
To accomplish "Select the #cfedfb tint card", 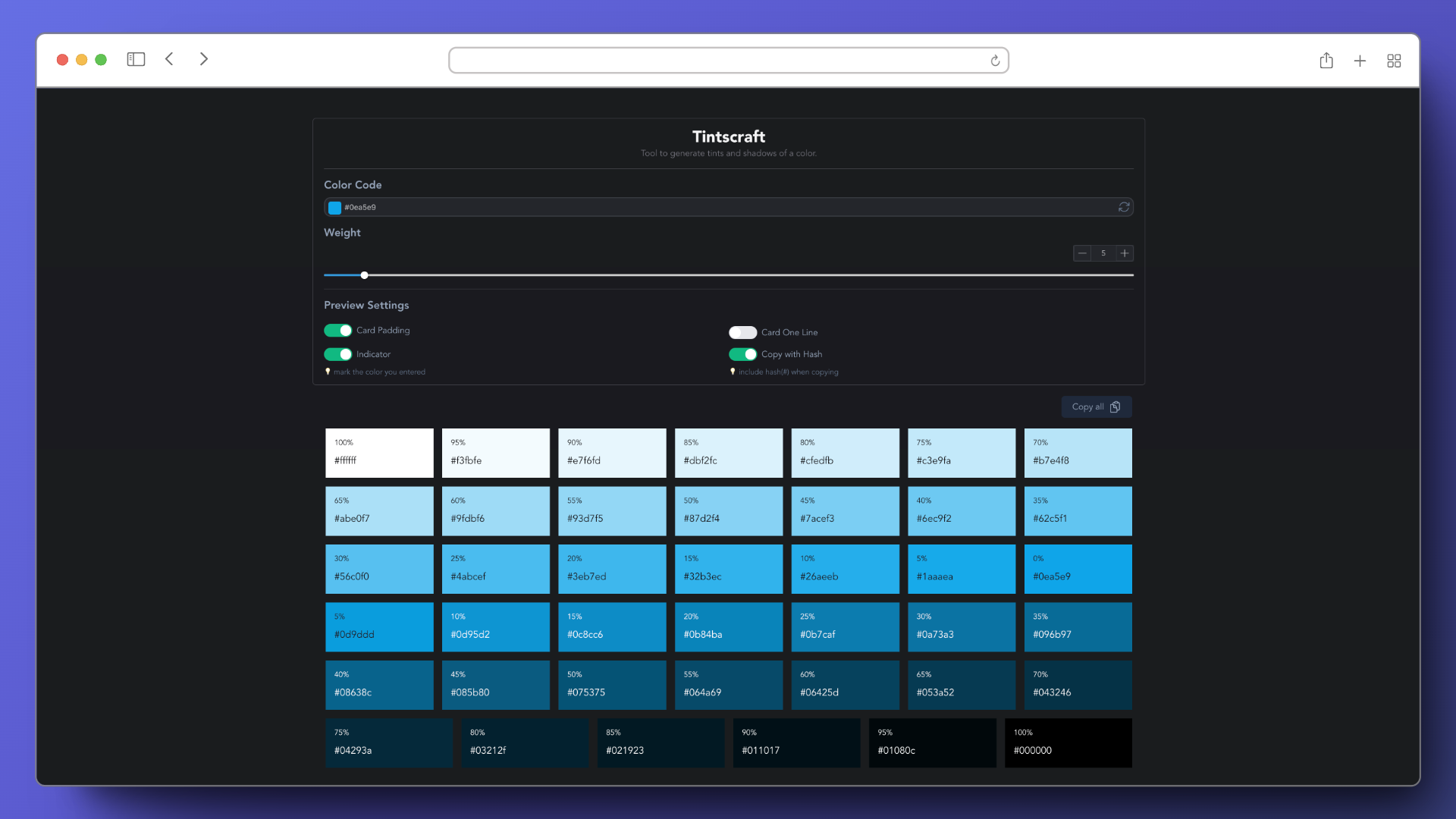I will point(845,453).
